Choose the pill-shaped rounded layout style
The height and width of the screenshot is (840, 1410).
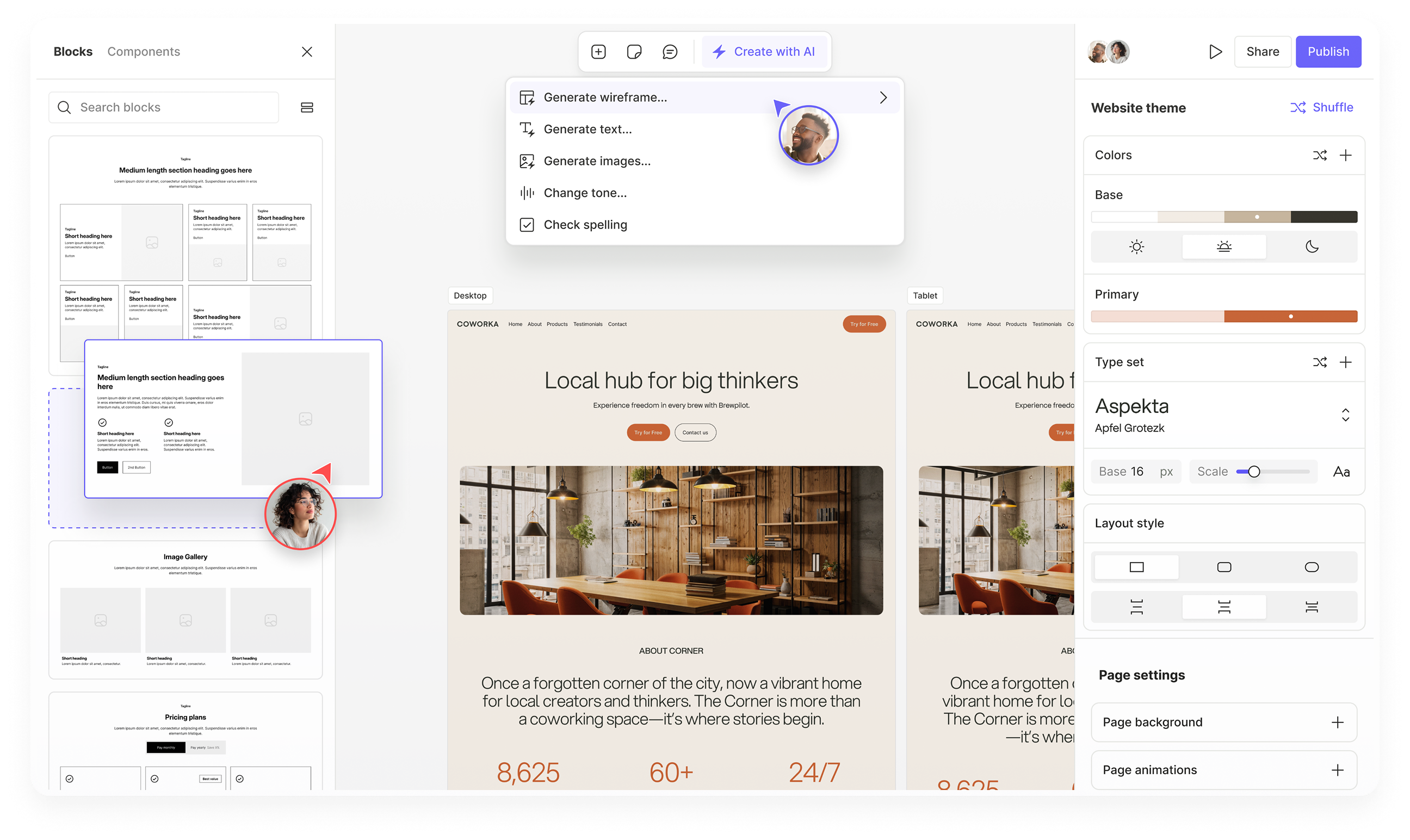point(1312,567)
